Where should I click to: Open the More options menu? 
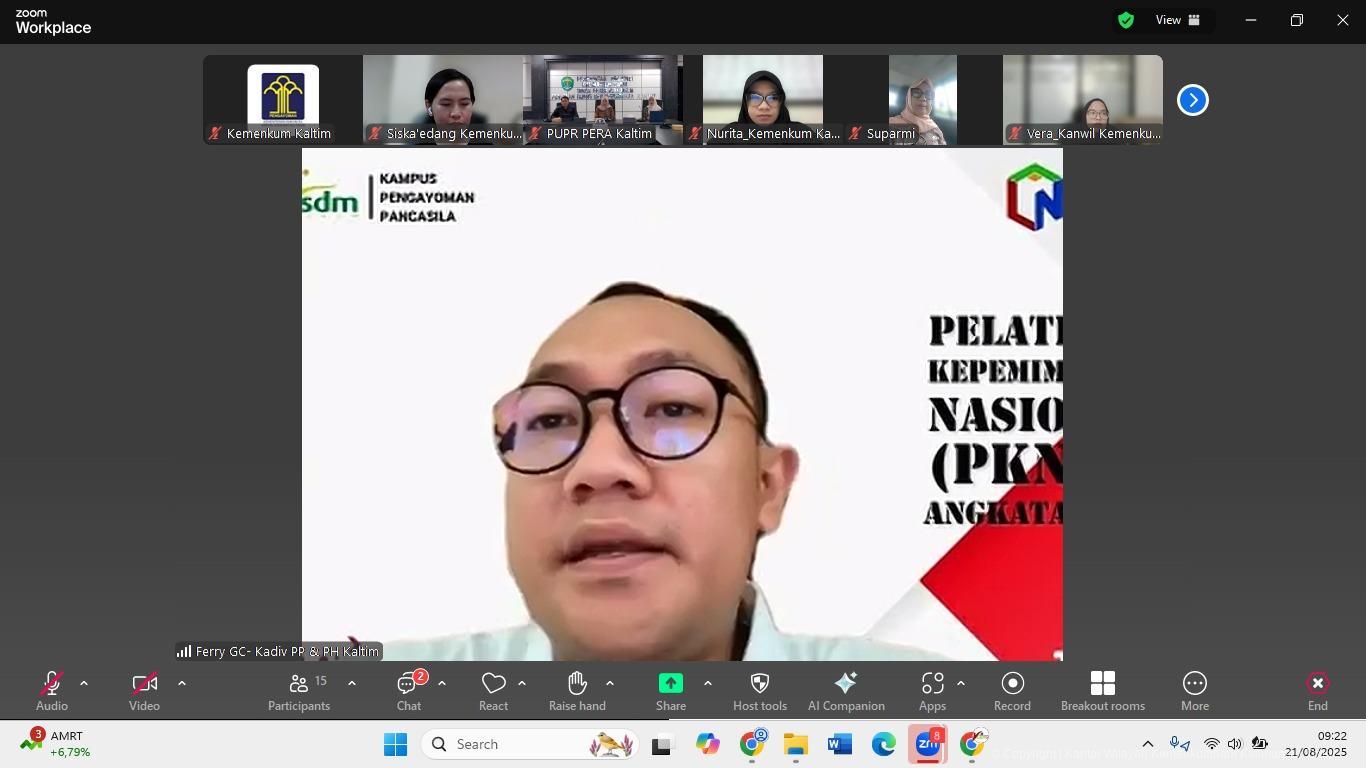click(x=1194, y=691)
